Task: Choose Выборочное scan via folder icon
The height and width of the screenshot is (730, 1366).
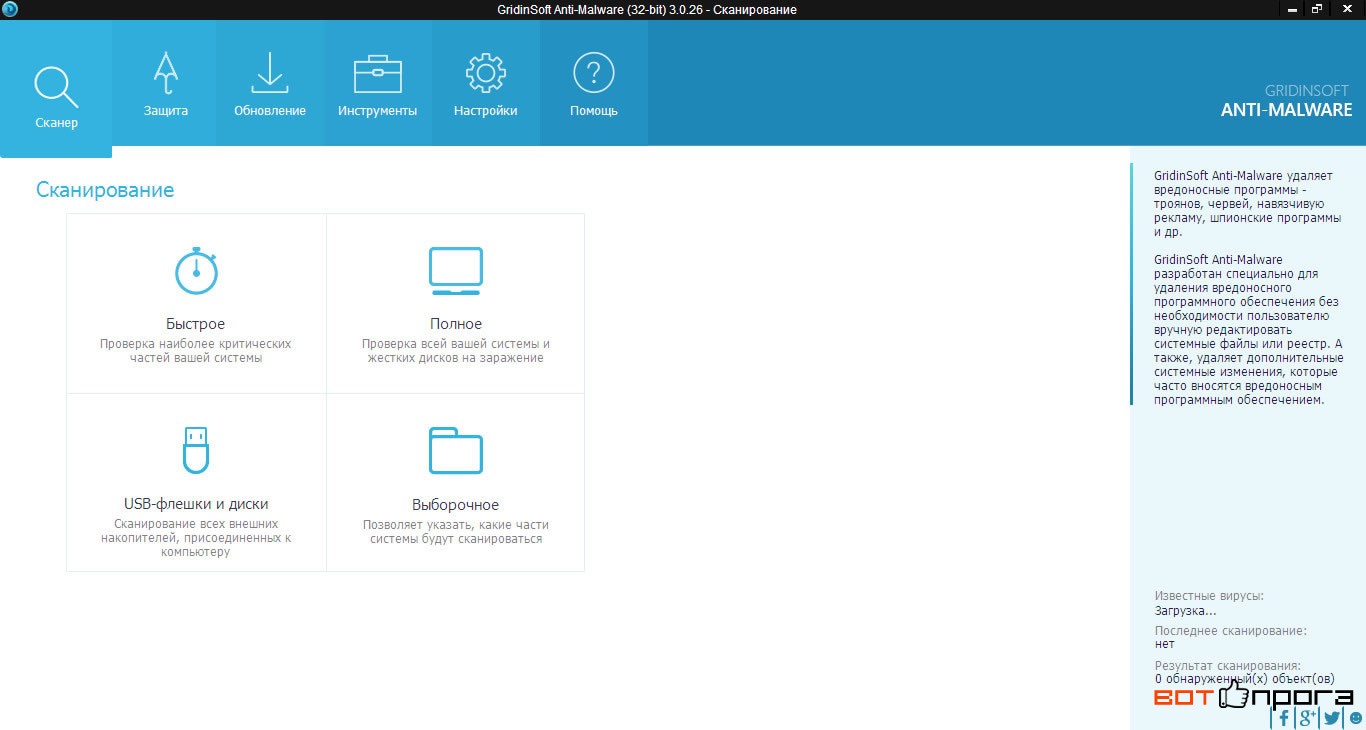Action: click(x=455, y=450)
